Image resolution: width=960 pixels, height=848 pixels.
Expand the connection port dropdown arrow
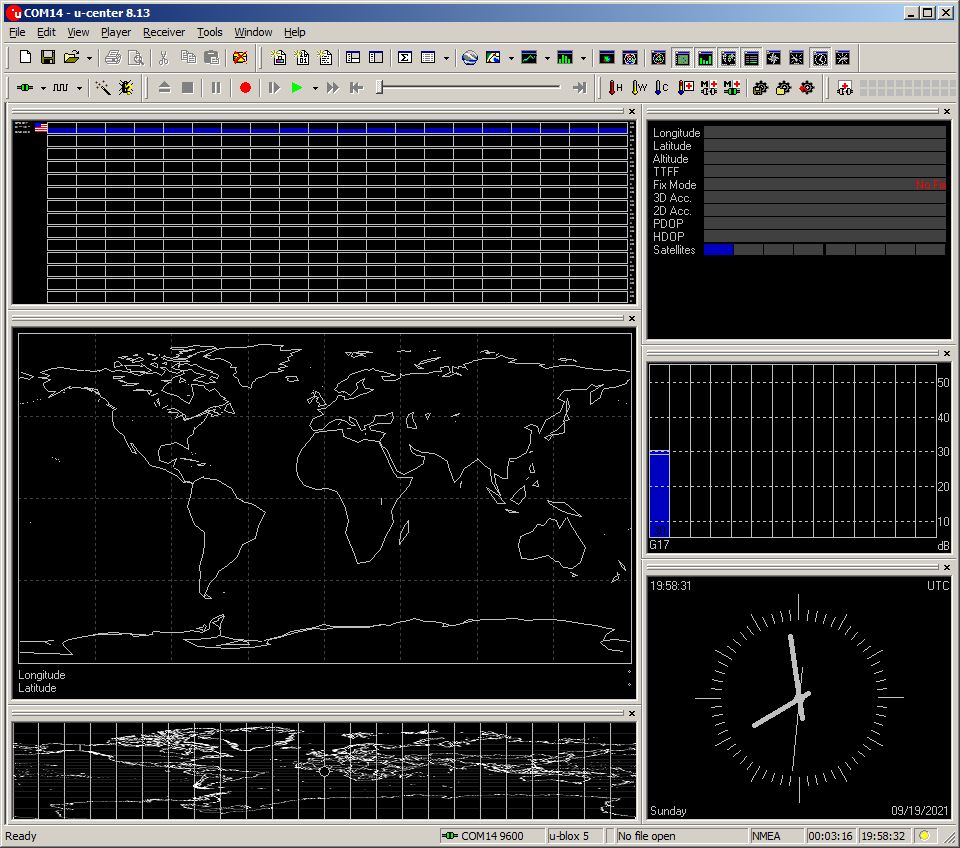tap(43, 88)
